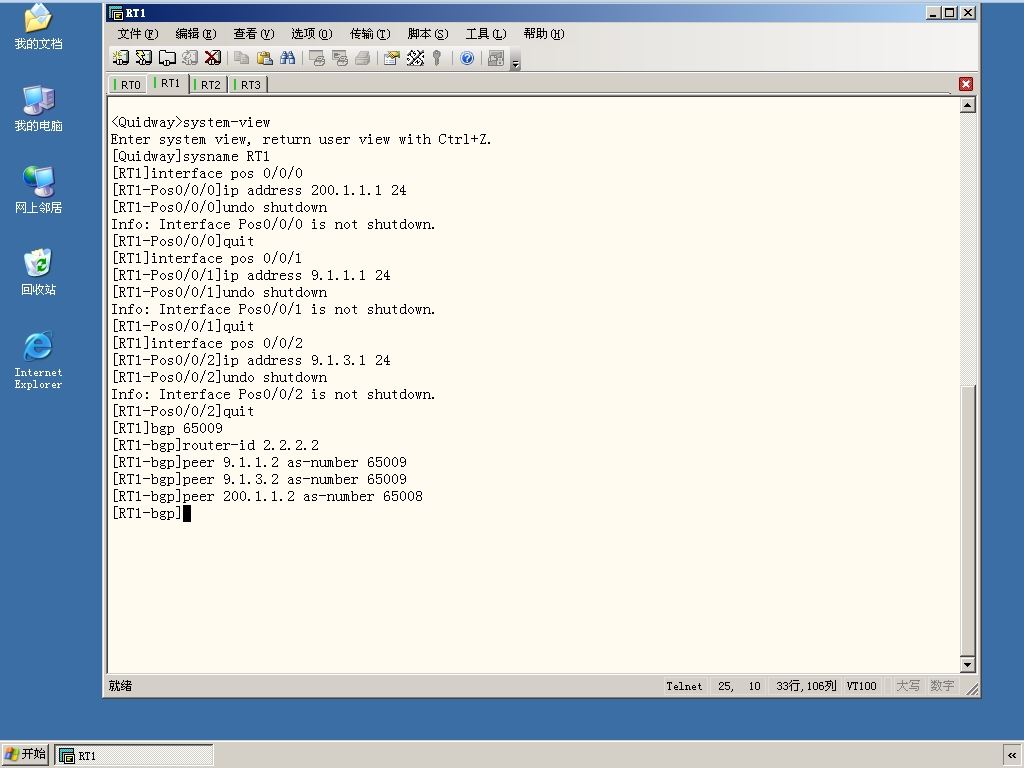The image size is (1024, 768).
Task: Click the 'ip address 9.1.3.1 24' line
Action: click(x=251, y=360)
